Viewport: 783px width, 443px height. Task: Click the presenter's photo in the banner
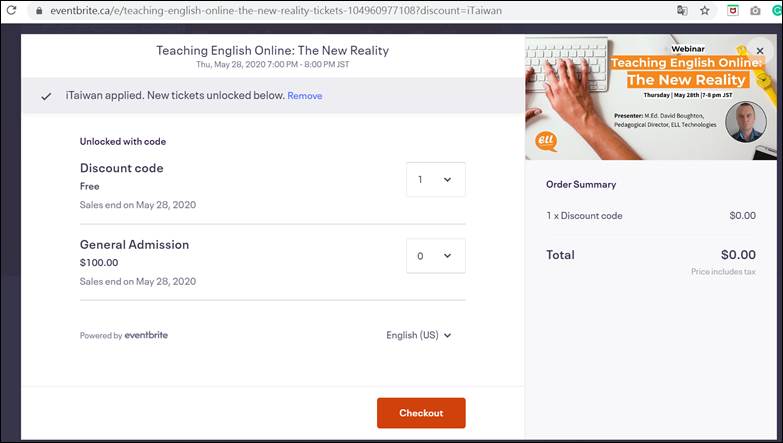point(746,122)
